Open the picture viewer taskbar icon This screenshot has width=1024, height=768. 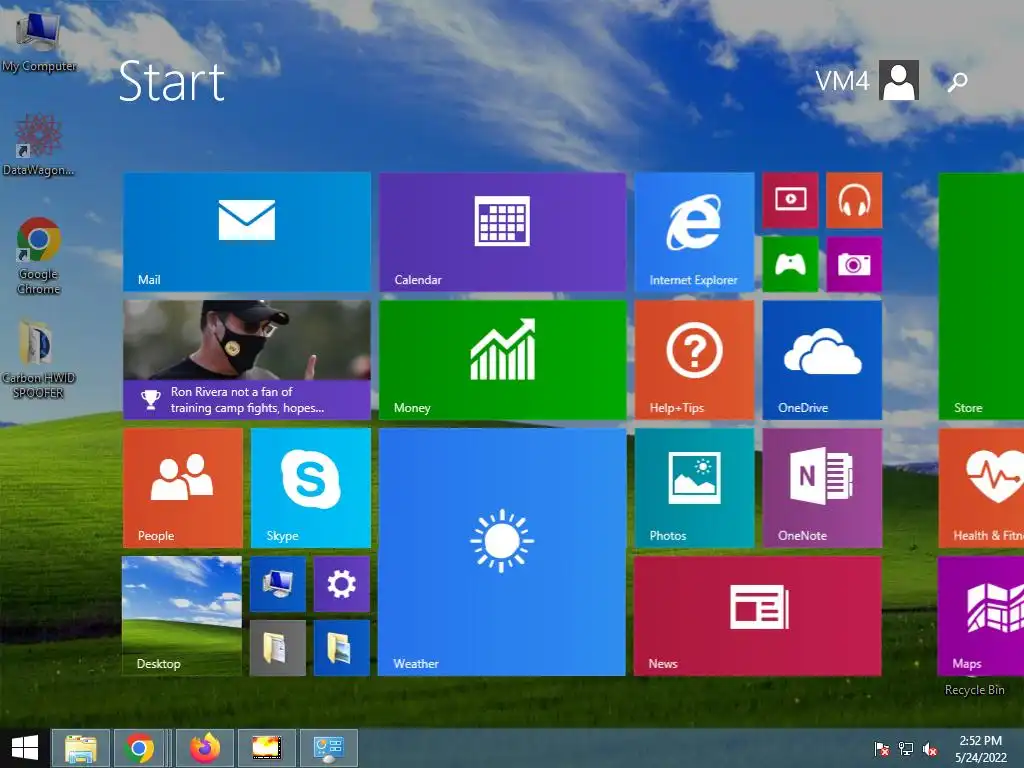pyautogui.click(x=267, y=748)
